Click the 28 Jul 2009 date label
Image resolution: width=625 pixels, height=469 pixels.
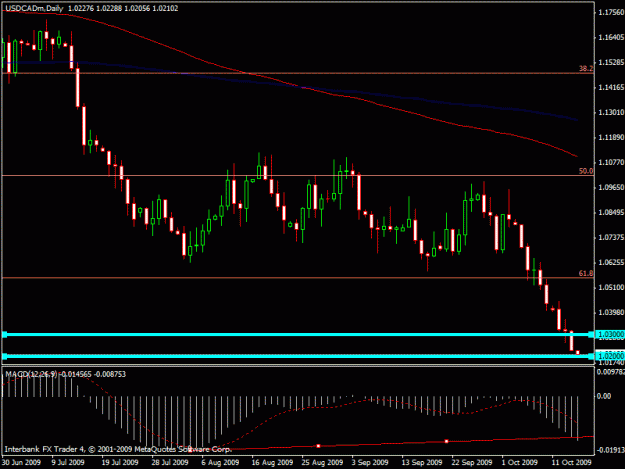[x=170, y=462]
